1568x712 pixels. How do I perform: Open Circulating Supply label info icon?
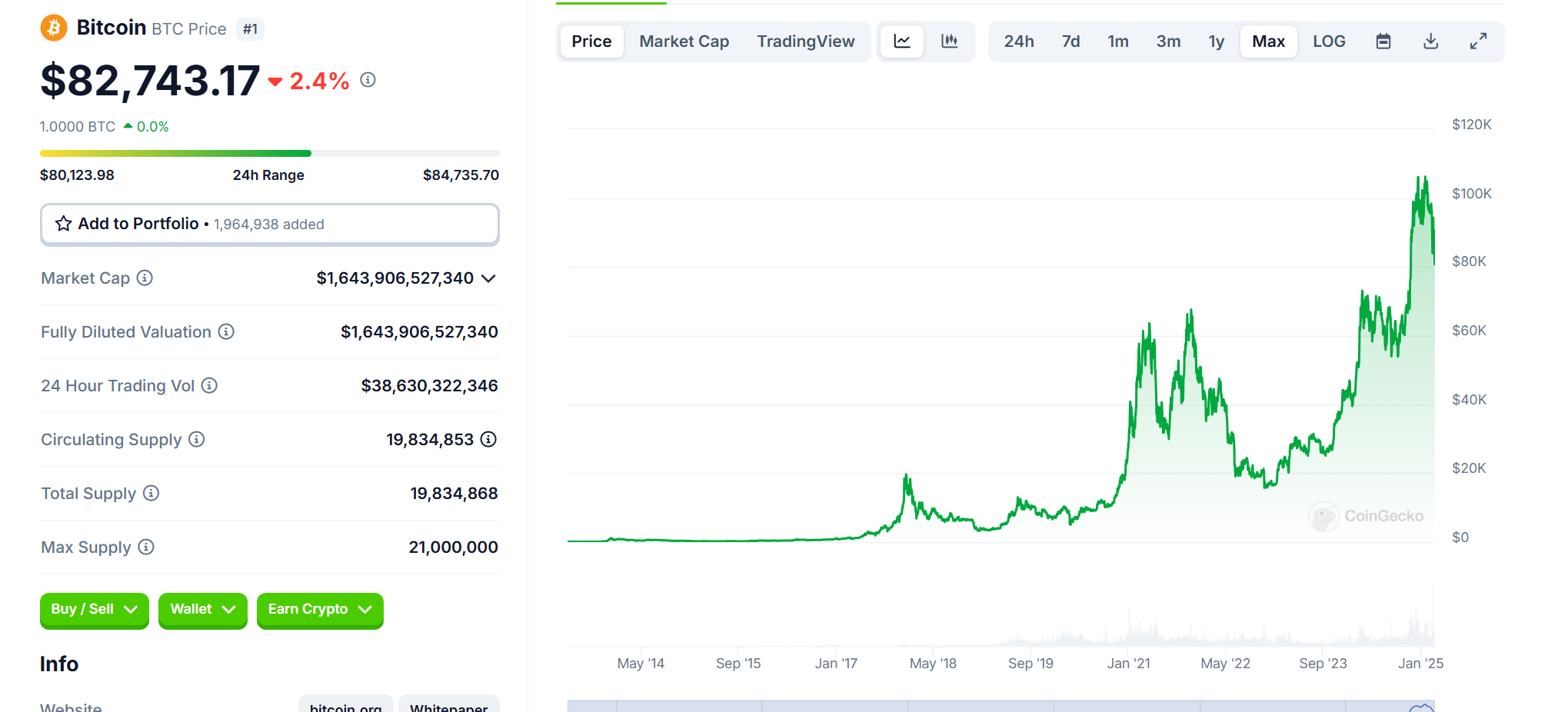(x=197, y=439)
